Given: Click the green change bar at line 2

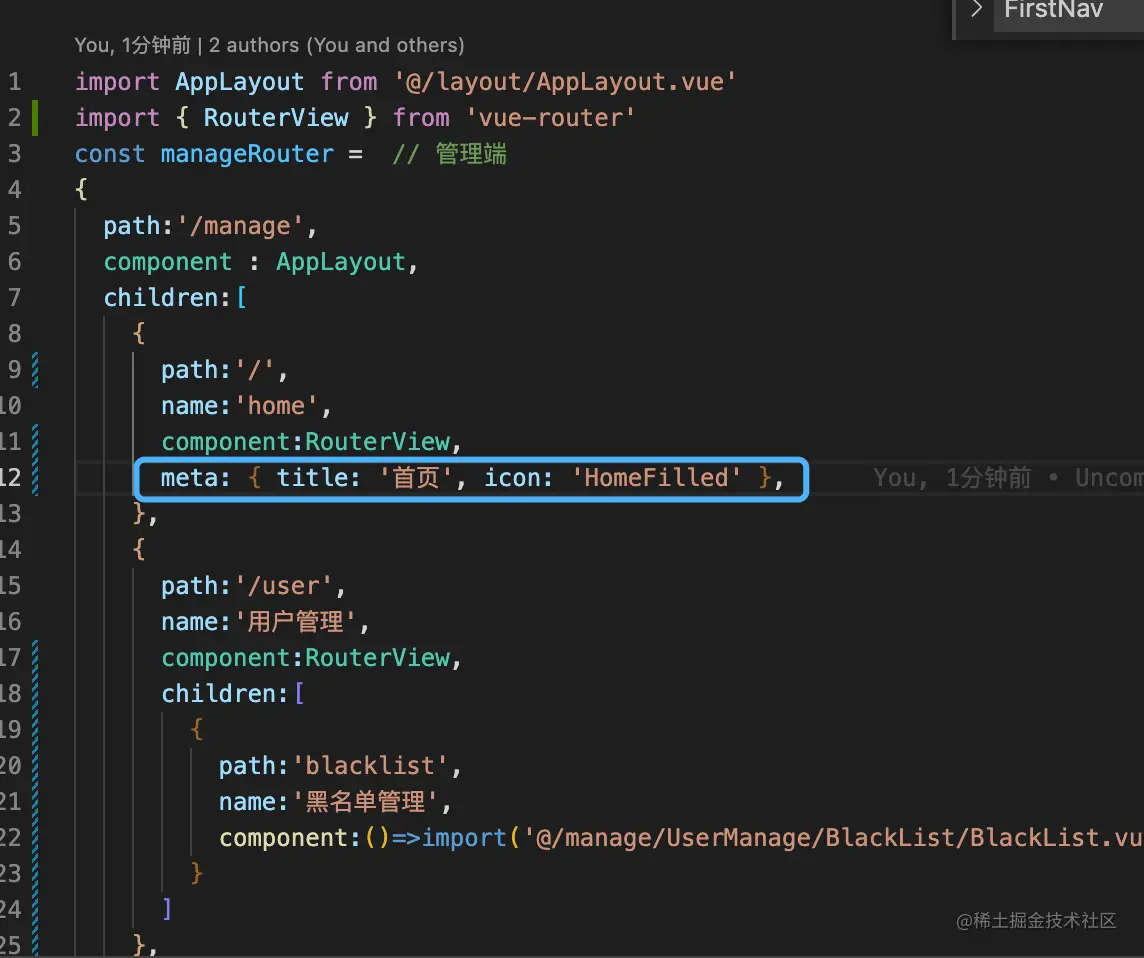Looking at the screenshot, I should [34, 117].
